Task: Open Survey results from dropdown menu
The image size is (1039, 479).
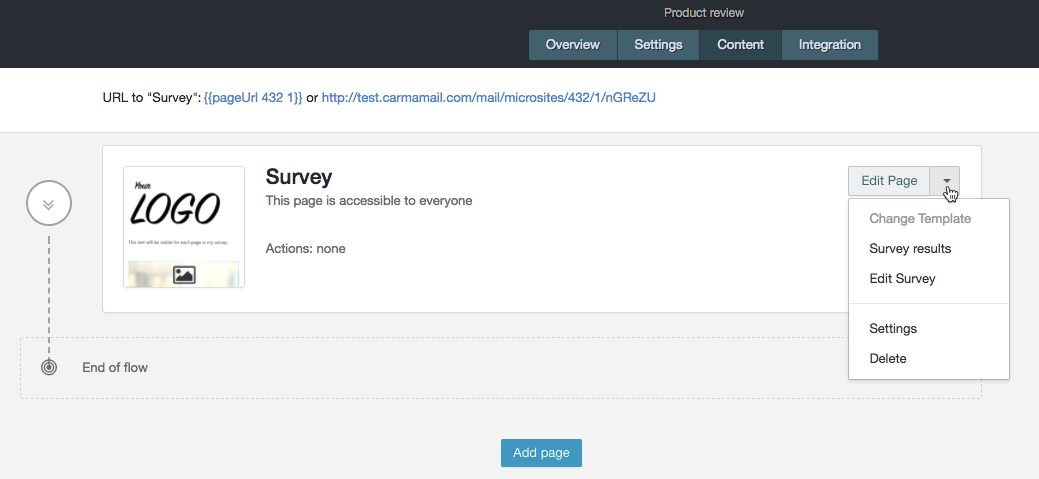Action: (910, 248)
